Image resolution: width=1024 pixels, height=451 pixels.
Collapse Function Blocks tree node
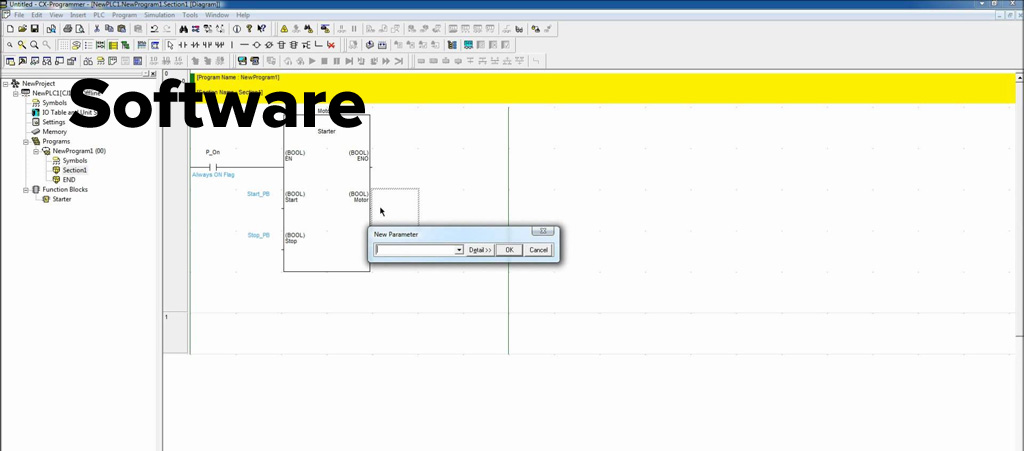pos(26,190)
